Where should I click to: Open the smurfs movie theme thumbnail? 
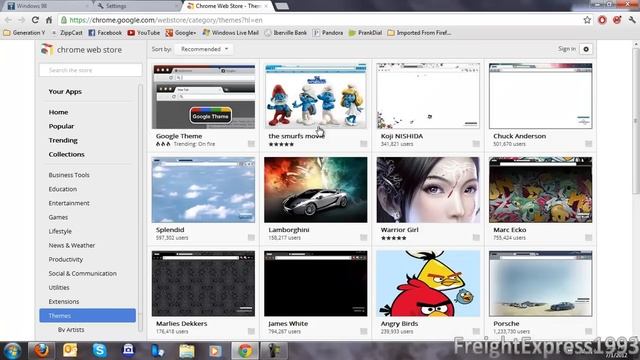click(x=316, y=96)
